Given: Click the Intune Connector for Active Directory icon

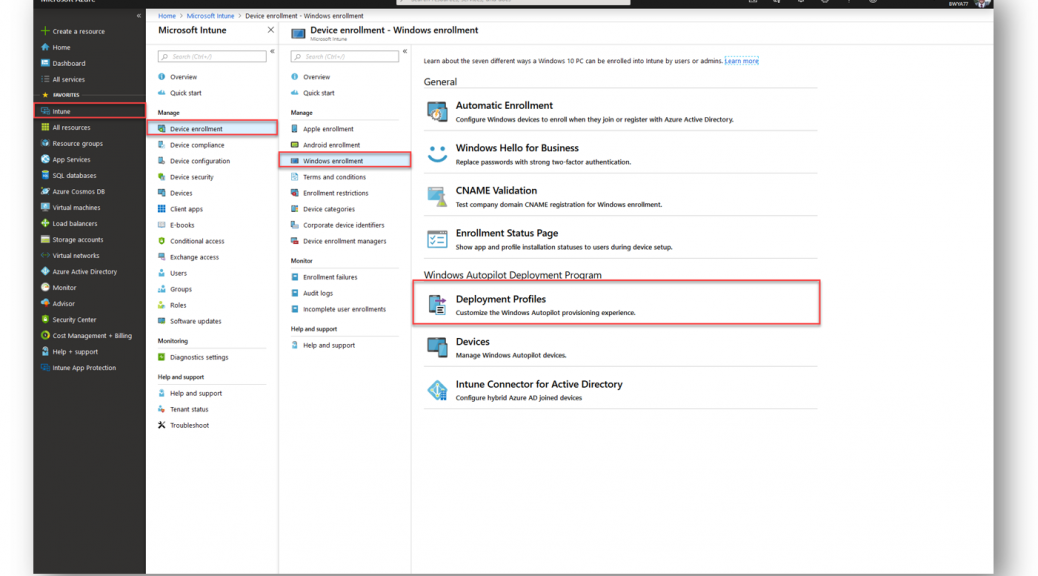Looking at the screenshot, I should pyautogui.click(x=437, y=390).
